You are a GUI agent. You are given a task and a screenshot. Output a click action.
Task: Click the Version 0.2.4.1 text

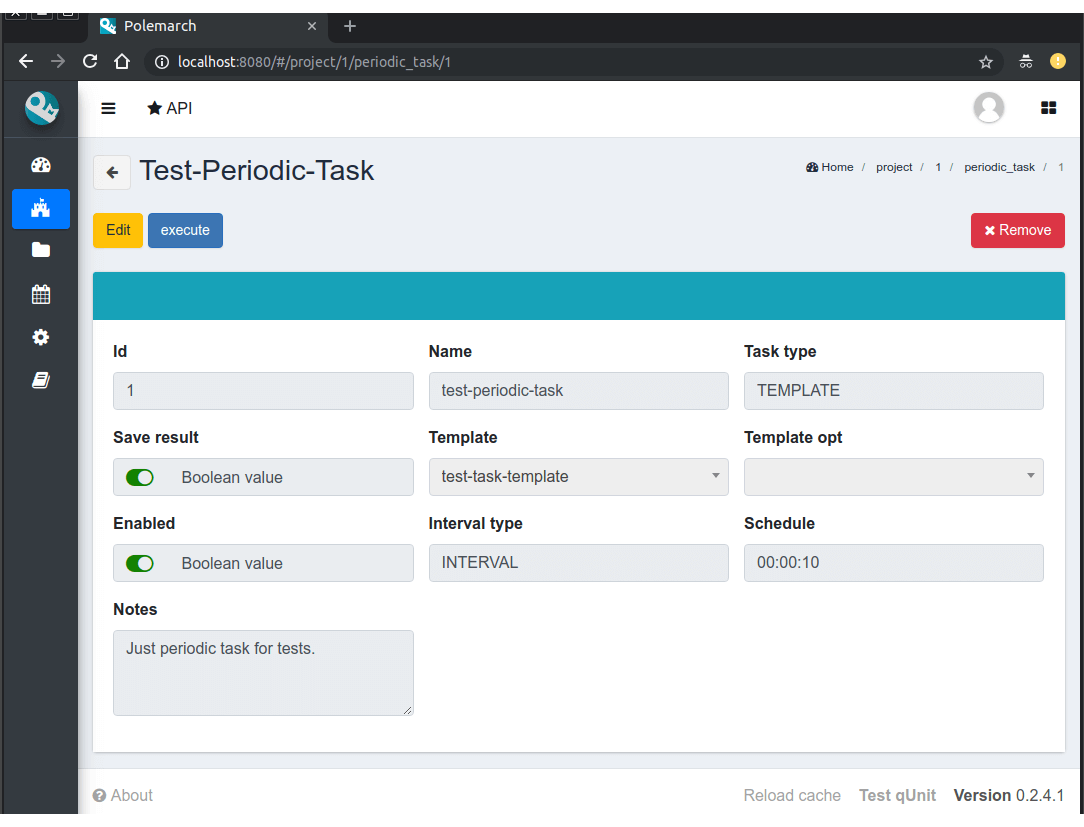[1009, 795]
